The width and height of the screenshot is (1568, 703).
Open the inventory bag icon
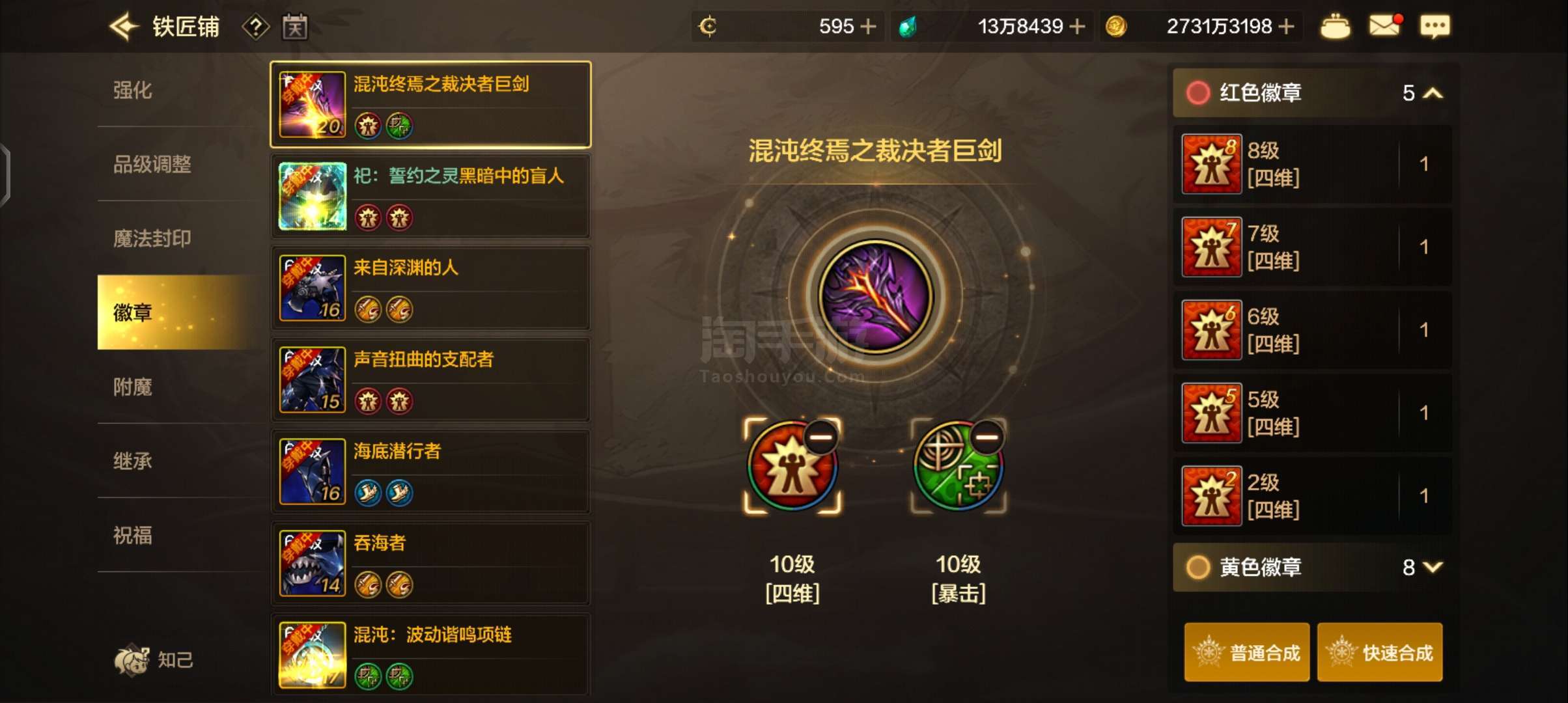[1335, 27]
